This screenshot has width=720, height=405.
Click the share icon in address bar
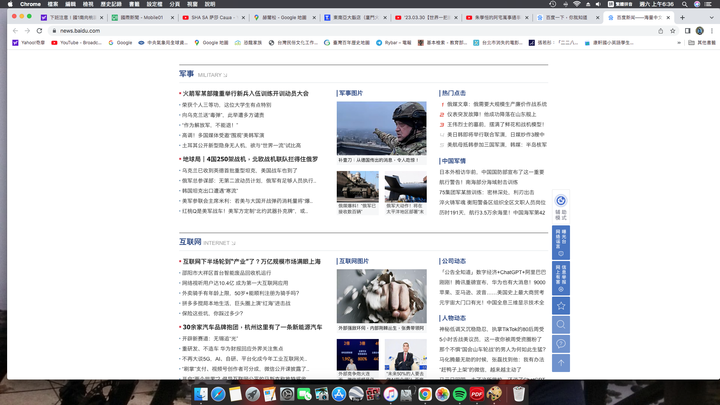tap(660, 31)
